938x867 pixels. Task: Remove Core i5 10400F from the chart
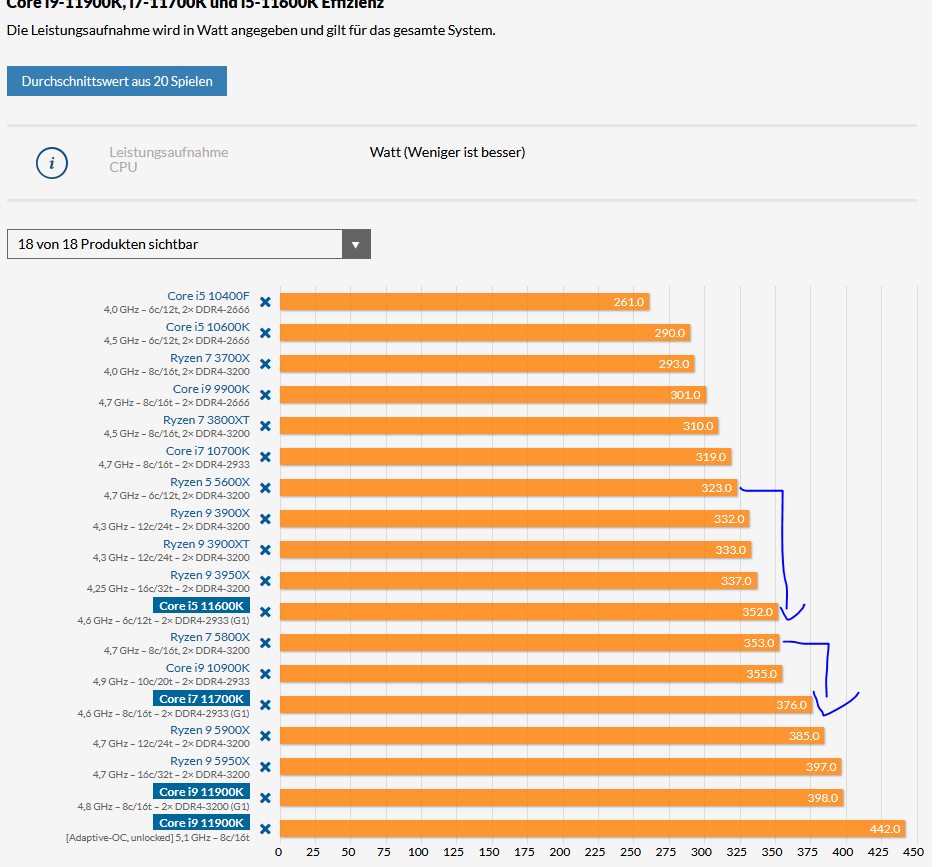(265, 302)
